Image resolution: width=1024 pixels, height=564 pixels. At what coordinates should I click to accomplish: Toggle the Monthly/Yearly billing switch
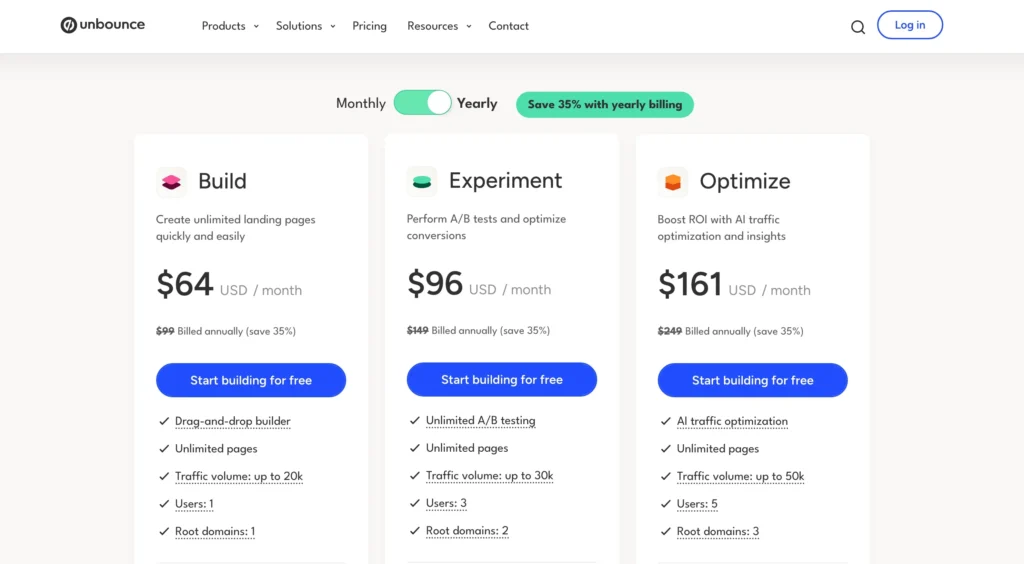pyautogui.click(x=423, y=103)
